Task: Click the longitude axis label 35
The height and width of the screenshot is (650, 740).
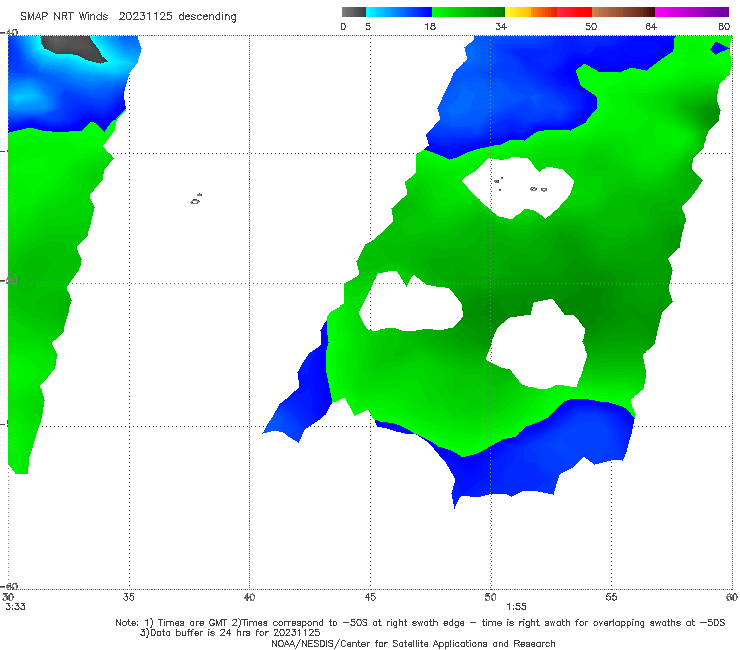Action: tap(128, 597)
